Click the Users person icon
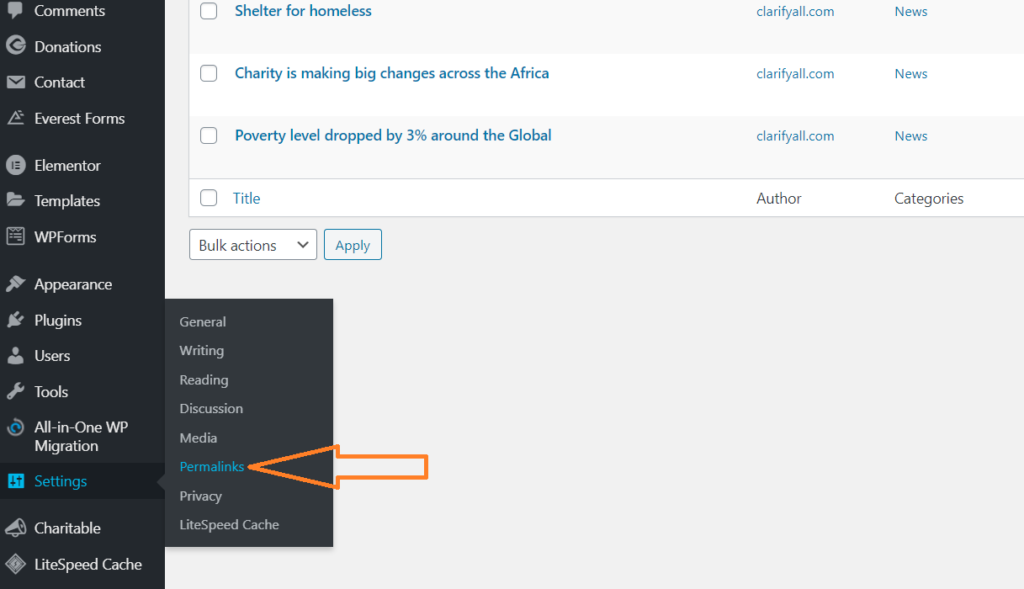The width and height of the screenshot is (1024, 589). [x=15, y=355]
